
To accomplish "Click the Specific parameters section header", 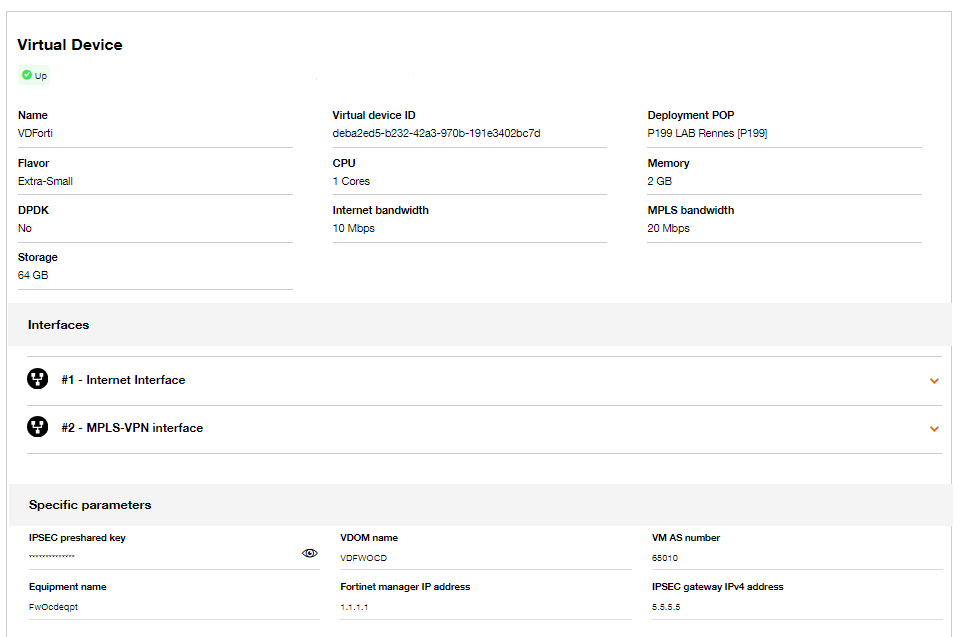I will pyautogui.click(x=89, y=505).
